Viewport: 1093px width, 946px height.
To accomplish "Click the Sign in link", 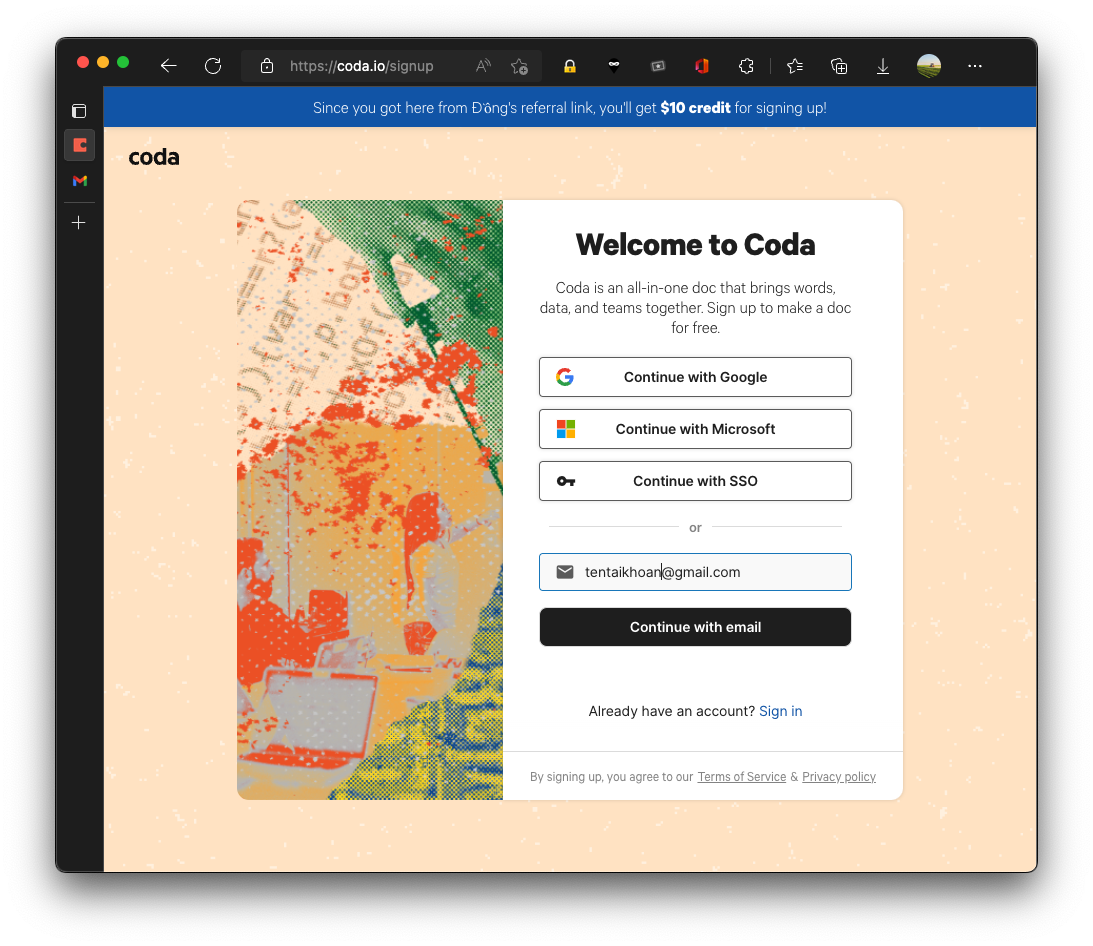I will pos(780,711).
